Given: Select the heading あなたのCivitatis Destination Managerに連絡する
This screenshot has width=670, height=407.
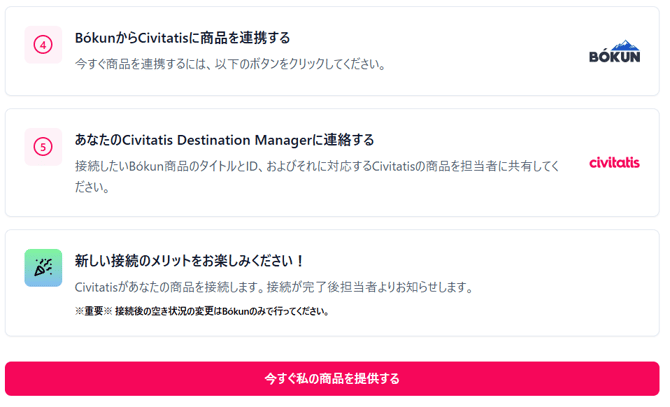Looking at the screenshot, I should click(x=224, y=140).
